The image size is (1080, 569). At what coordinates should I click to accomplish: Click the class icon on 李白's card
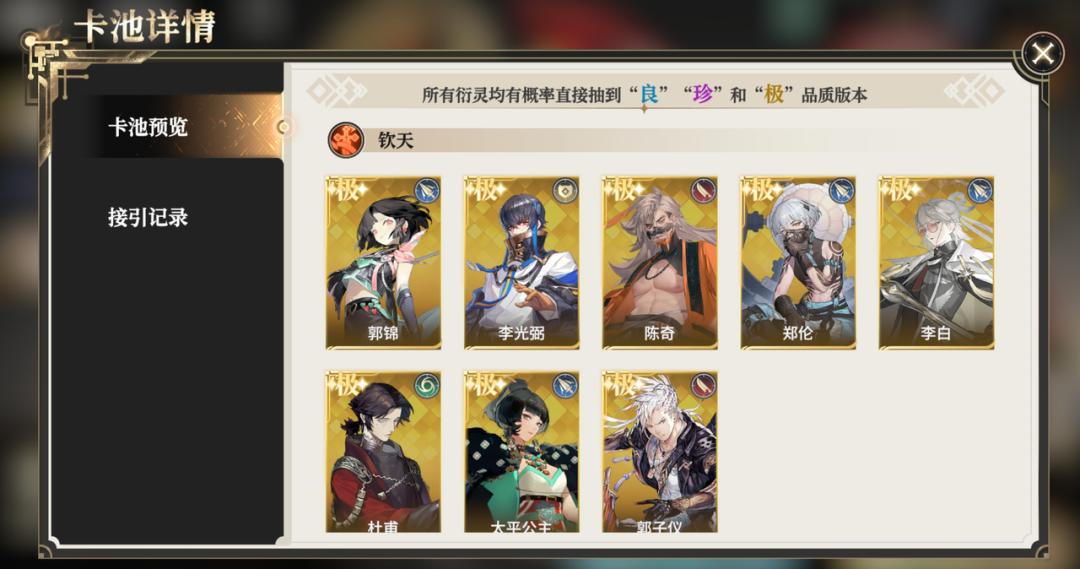pos(980,191)
